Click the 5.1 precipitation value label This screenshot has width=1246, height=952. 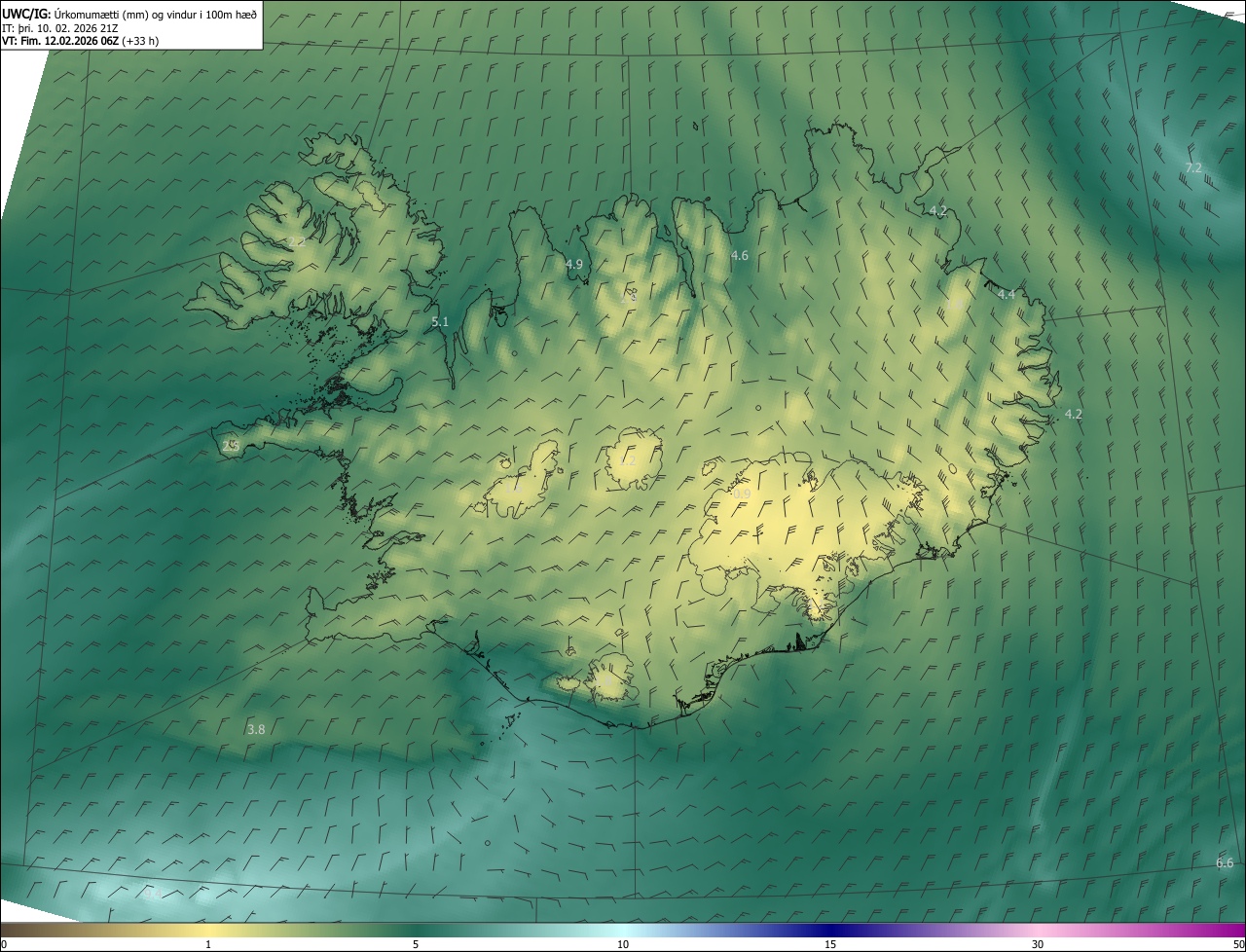pyautogui.click(x=440, y=322)
